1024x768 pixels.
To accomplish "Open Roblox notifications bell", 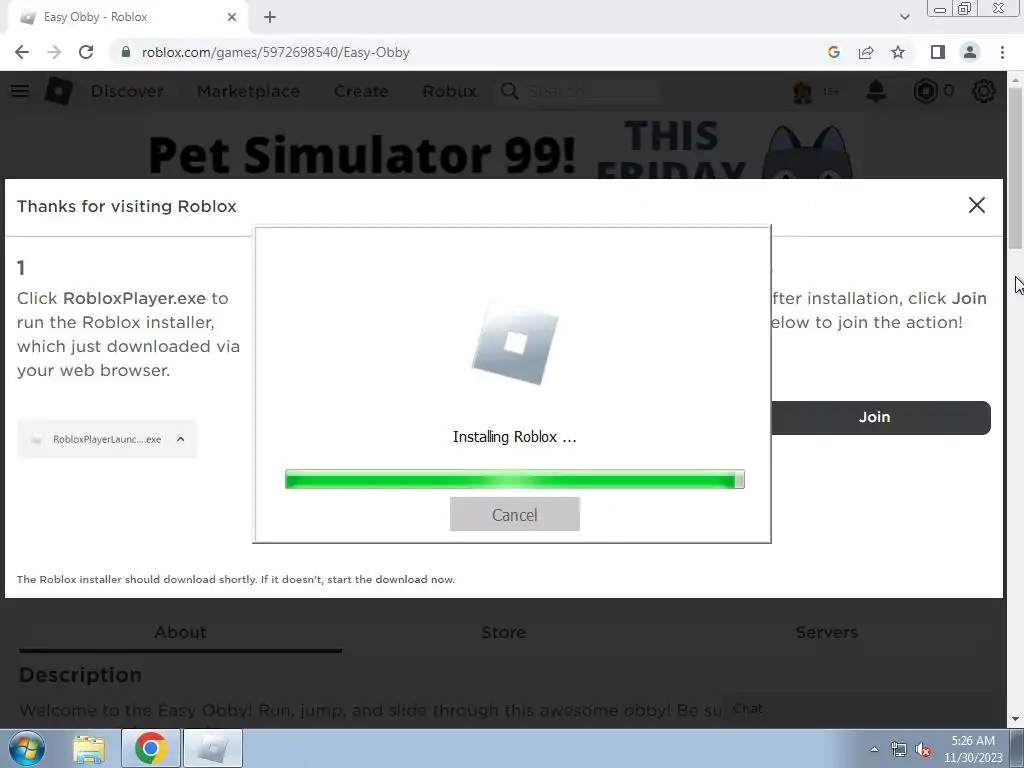I will coord(876,91).
